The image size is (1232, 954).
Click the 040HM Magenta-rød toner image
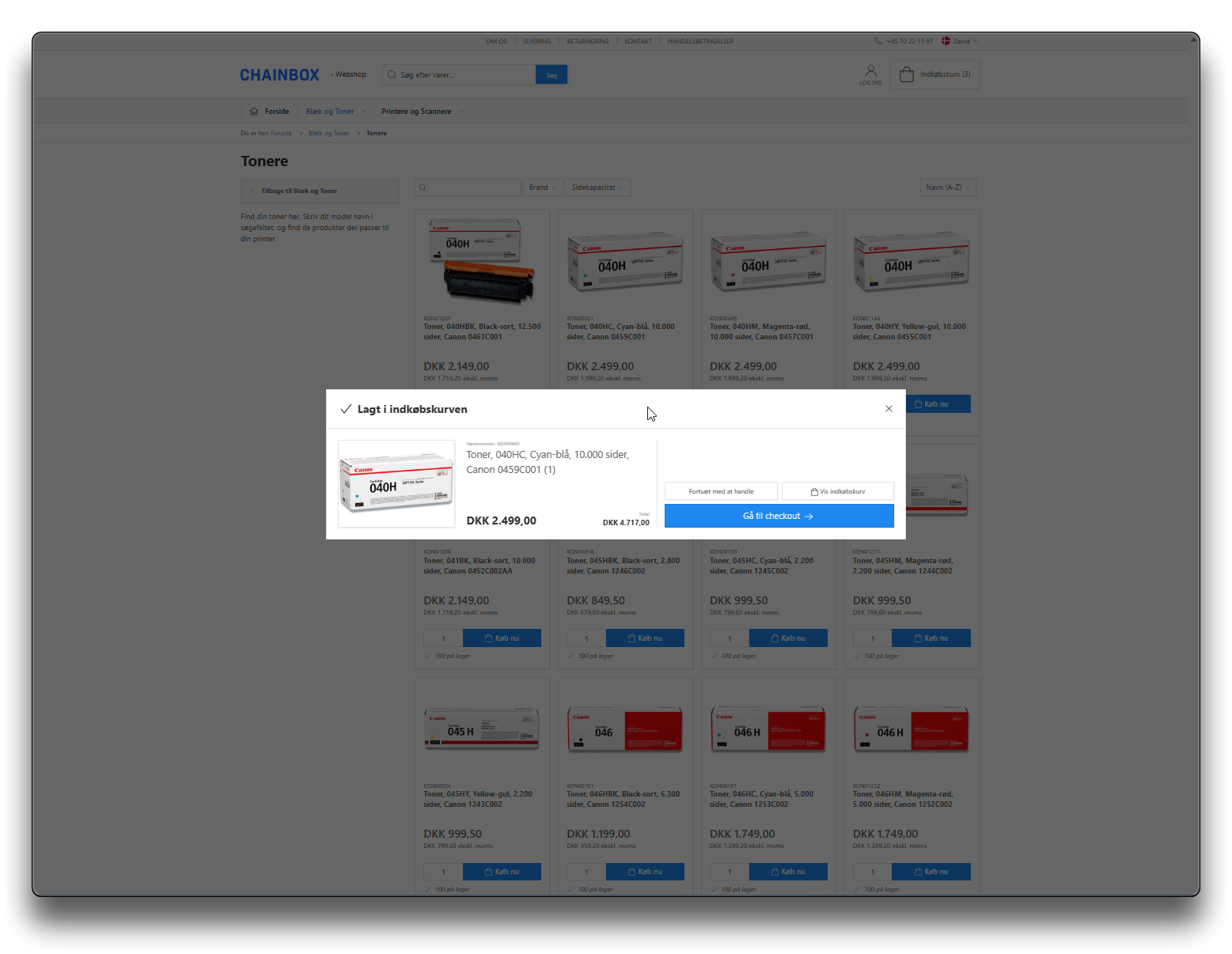(x=768, y=261)
